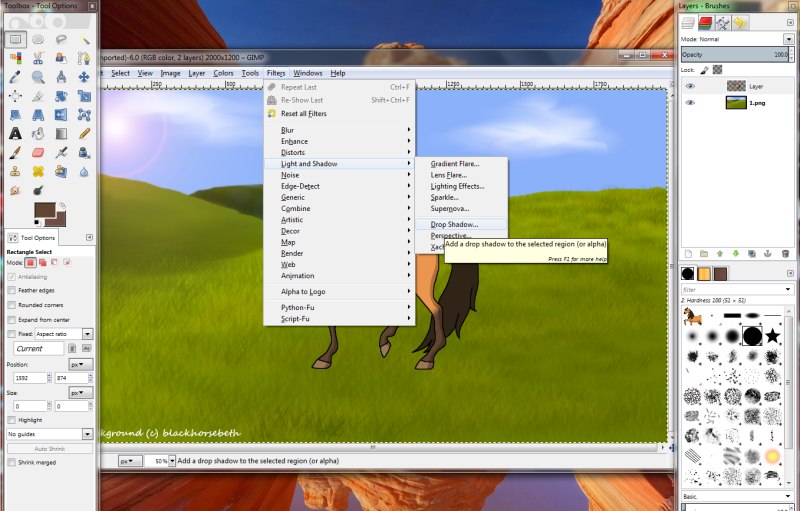800x511 pixels.
Task: Open the brush filter tag dropdown
Action: (789, 289)
